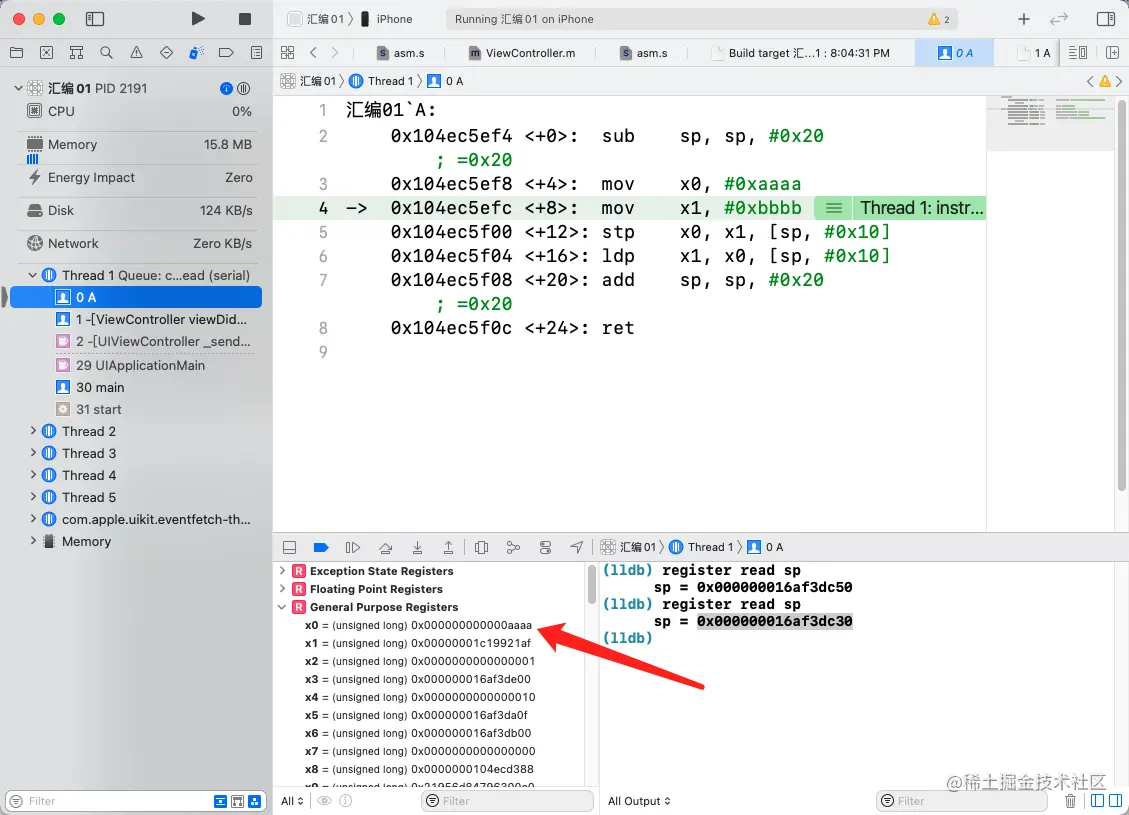Select the 1 -[ViewController viewDid... frame
This screenshot has height=815, width=1129.
[152, 320]
